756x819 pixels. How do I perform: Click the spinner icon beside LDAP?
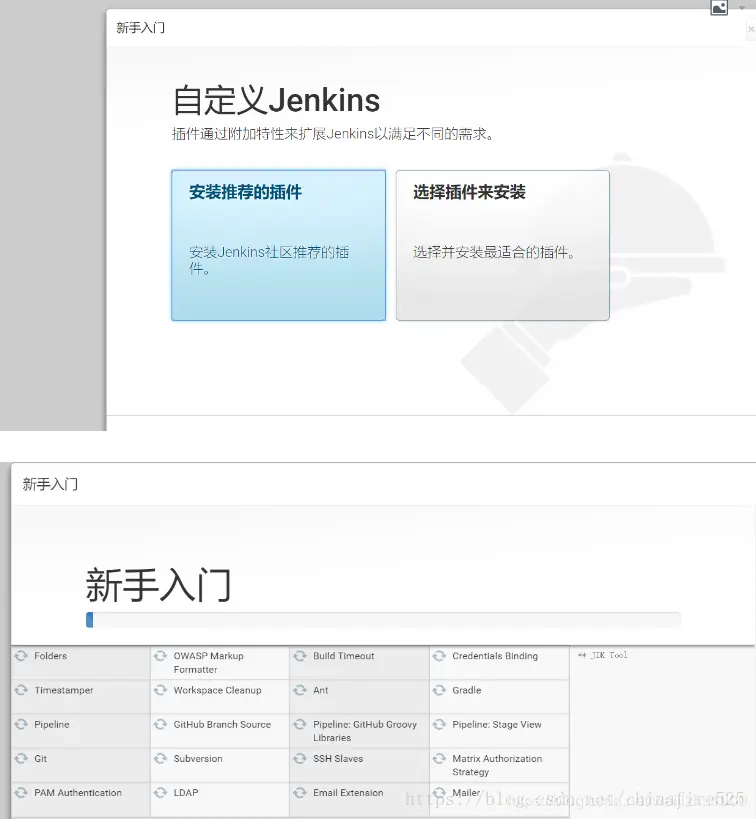(x=160, y=792)
